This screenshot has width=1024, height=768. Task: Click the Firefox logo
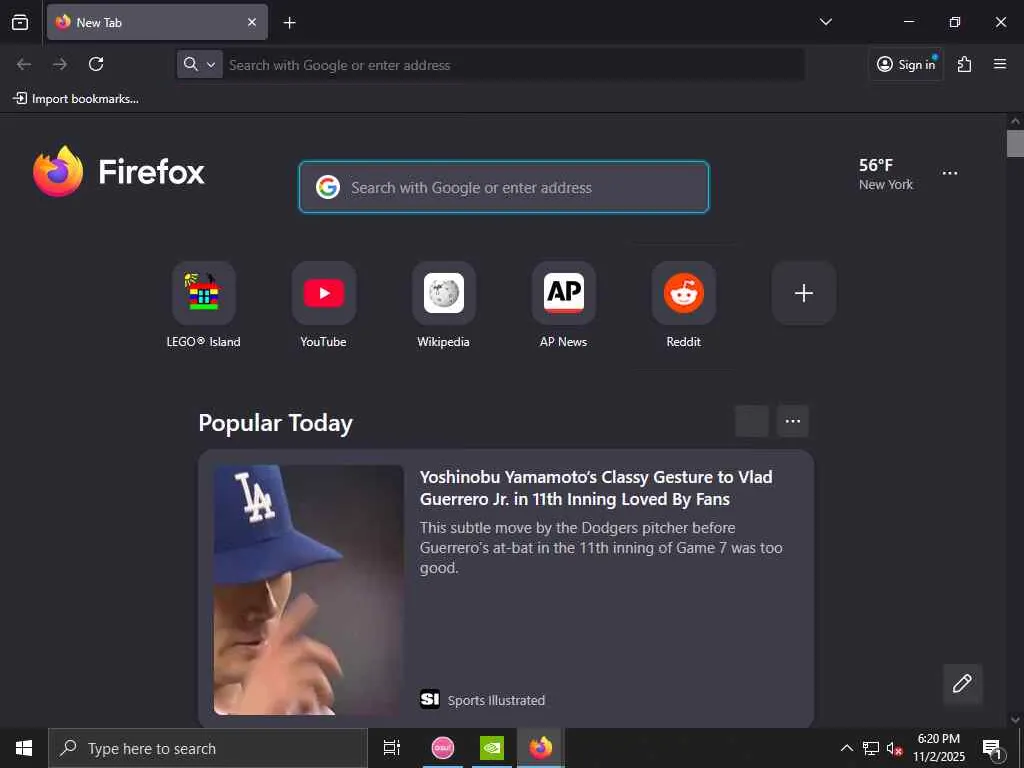point(119,171)
